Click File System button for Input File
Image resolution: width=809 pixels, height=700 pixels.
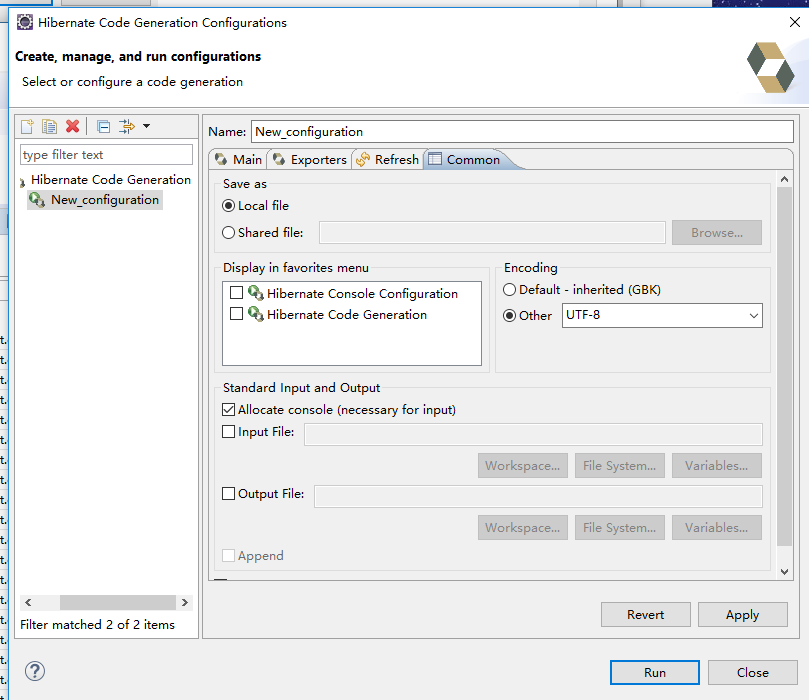click(x=620, y=465)
